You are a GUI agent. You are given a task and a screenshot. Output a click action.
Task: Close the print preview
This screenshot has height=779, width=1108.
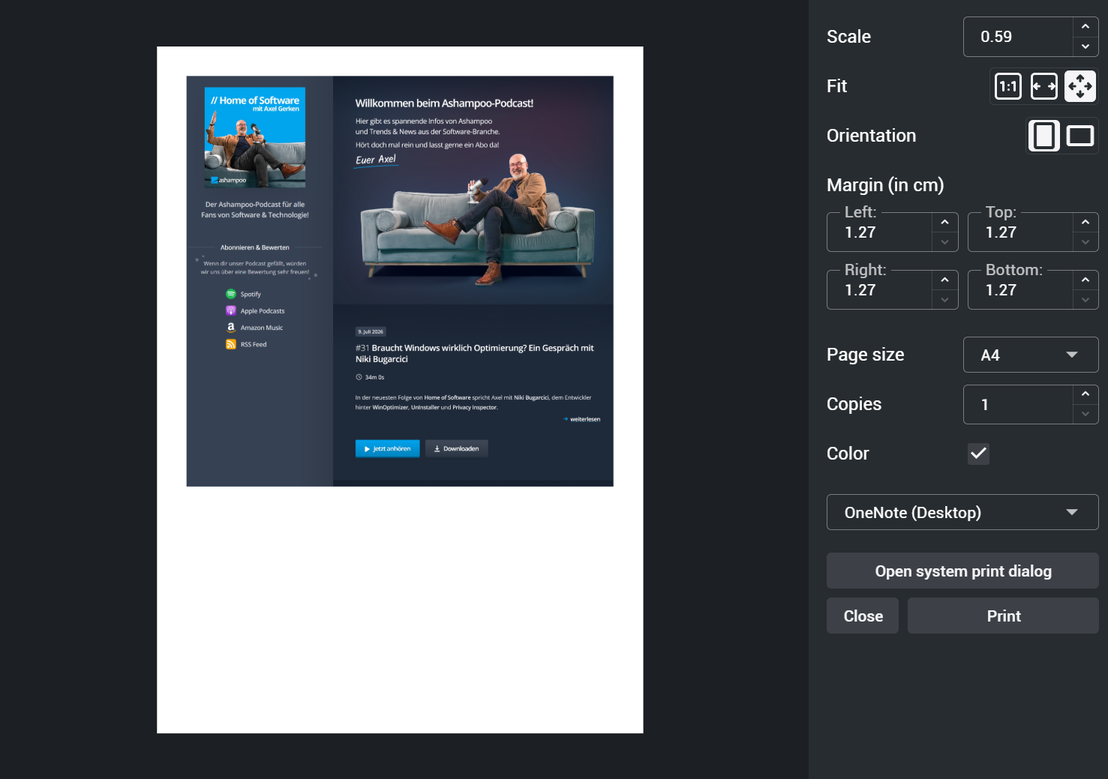tap(863, 616)
